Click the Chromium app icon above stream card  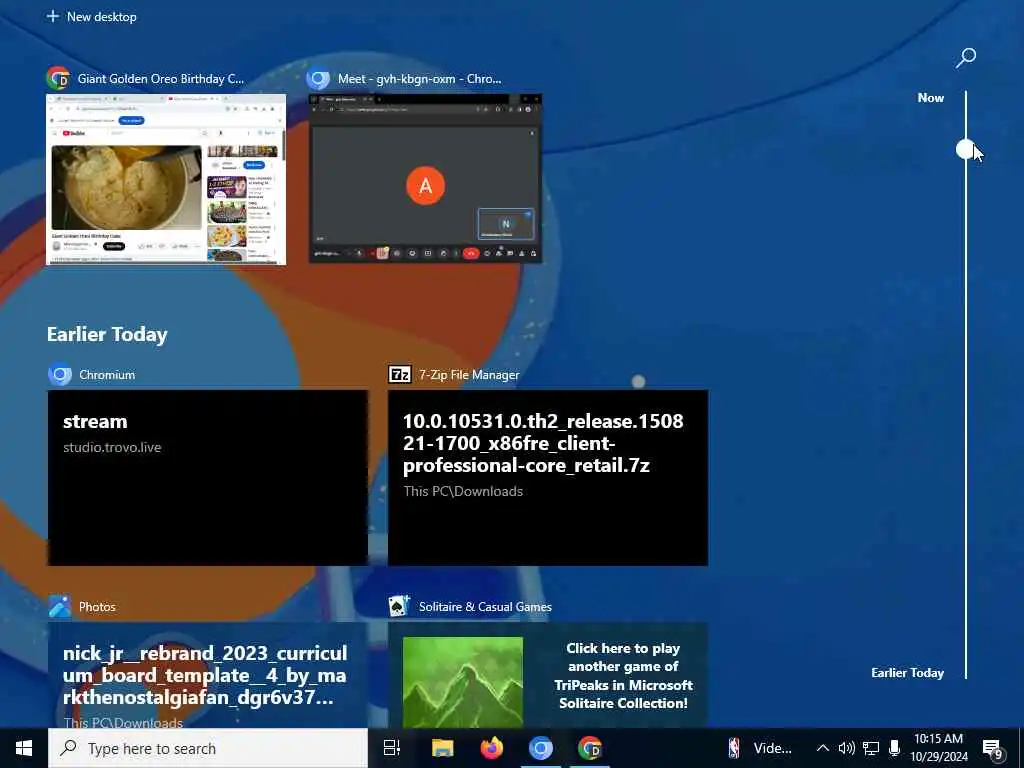[x=60, y=375]
